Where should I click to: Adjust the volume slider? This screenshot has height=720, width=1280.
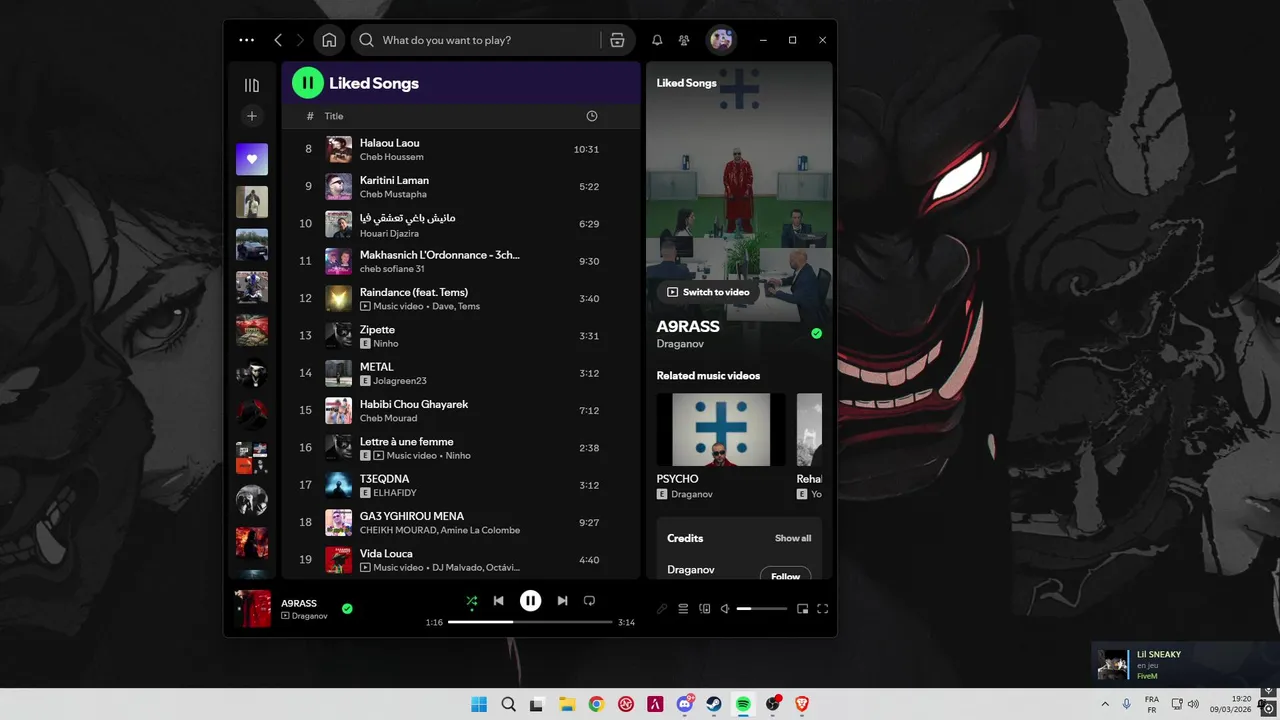click(762, 608)
